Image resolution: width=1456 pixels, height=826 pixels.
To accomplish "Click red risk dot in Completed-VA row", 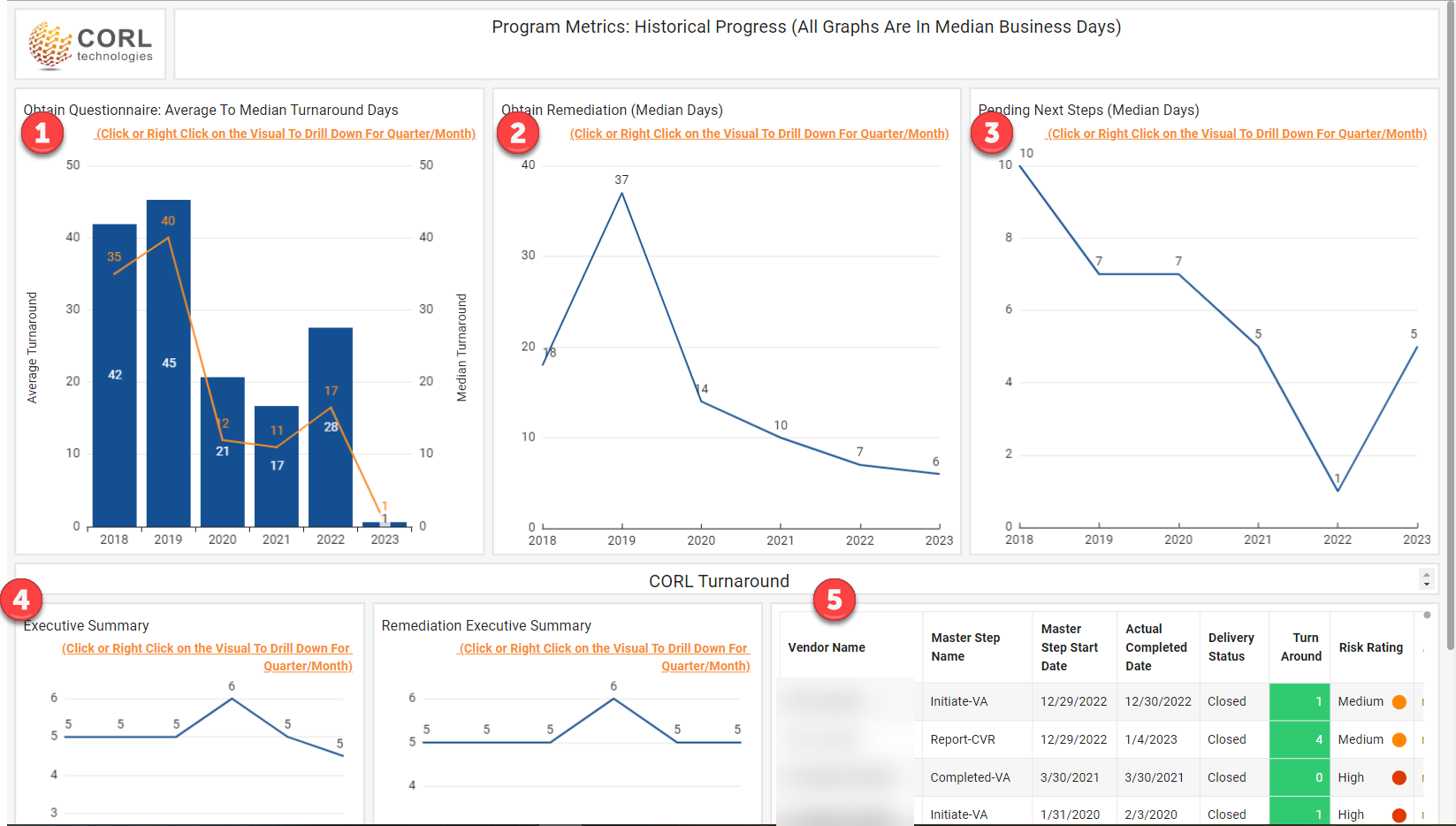I will coord(1399,777).
